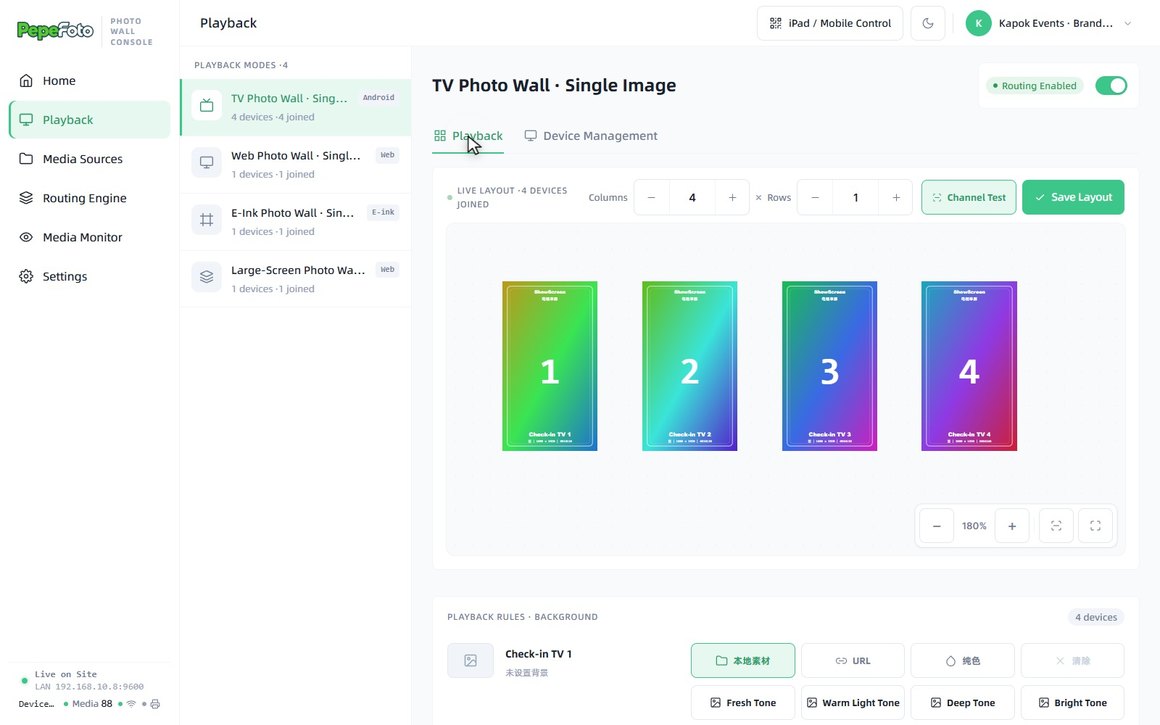
Task: Click the Columns value field showing 4
Action: tap(692, 198)
